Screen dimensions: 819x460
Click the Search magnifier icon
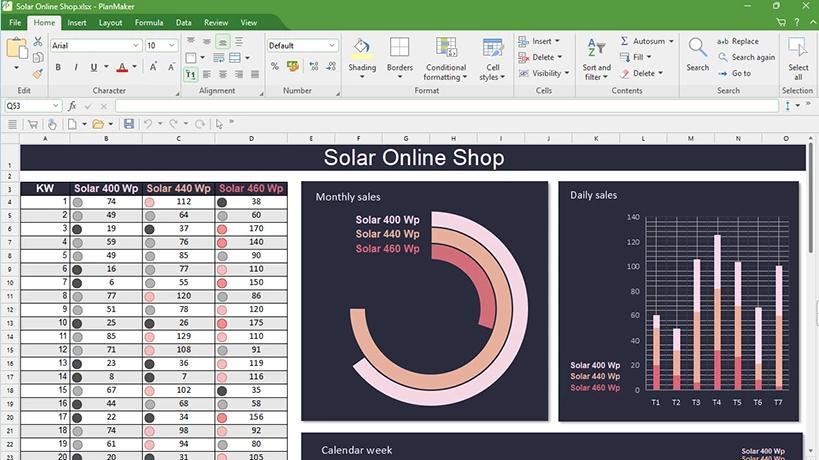coord(697,48)
